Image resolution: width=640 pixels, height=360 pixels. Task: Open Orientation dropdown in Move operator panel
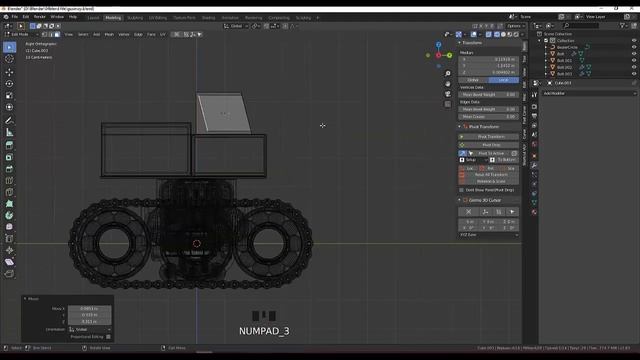(x=90, y=329)
